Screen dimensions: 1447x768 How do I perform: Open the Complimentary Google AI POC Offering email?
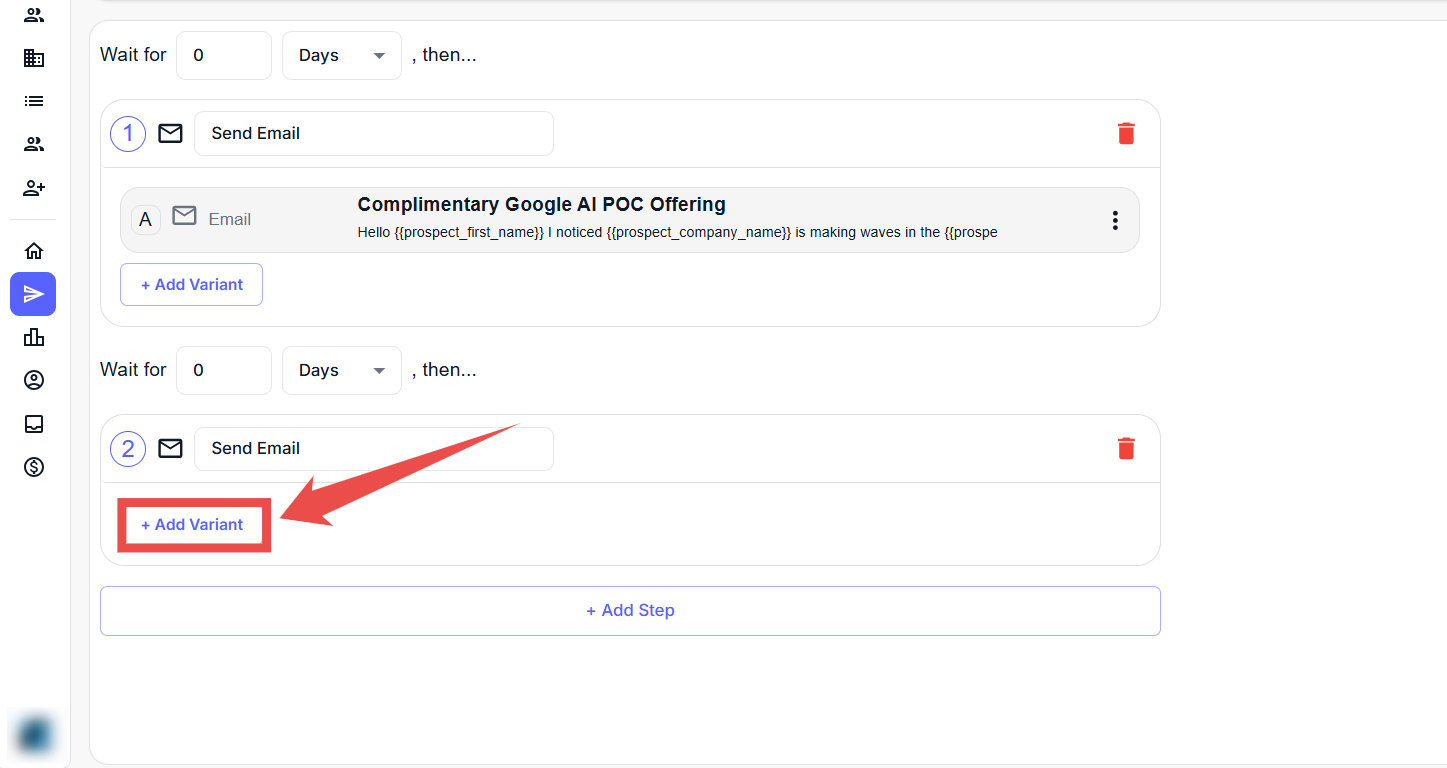point(541,205)
